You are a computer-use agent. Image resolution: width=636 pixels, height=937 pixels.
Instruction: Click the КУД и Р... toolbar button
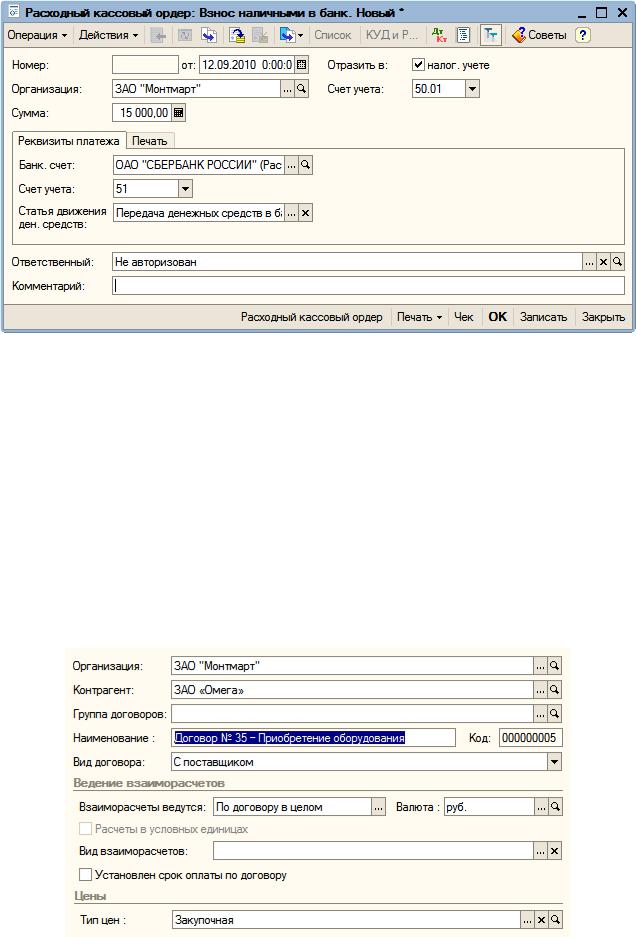pyautogui.click(x=392, y=35)
